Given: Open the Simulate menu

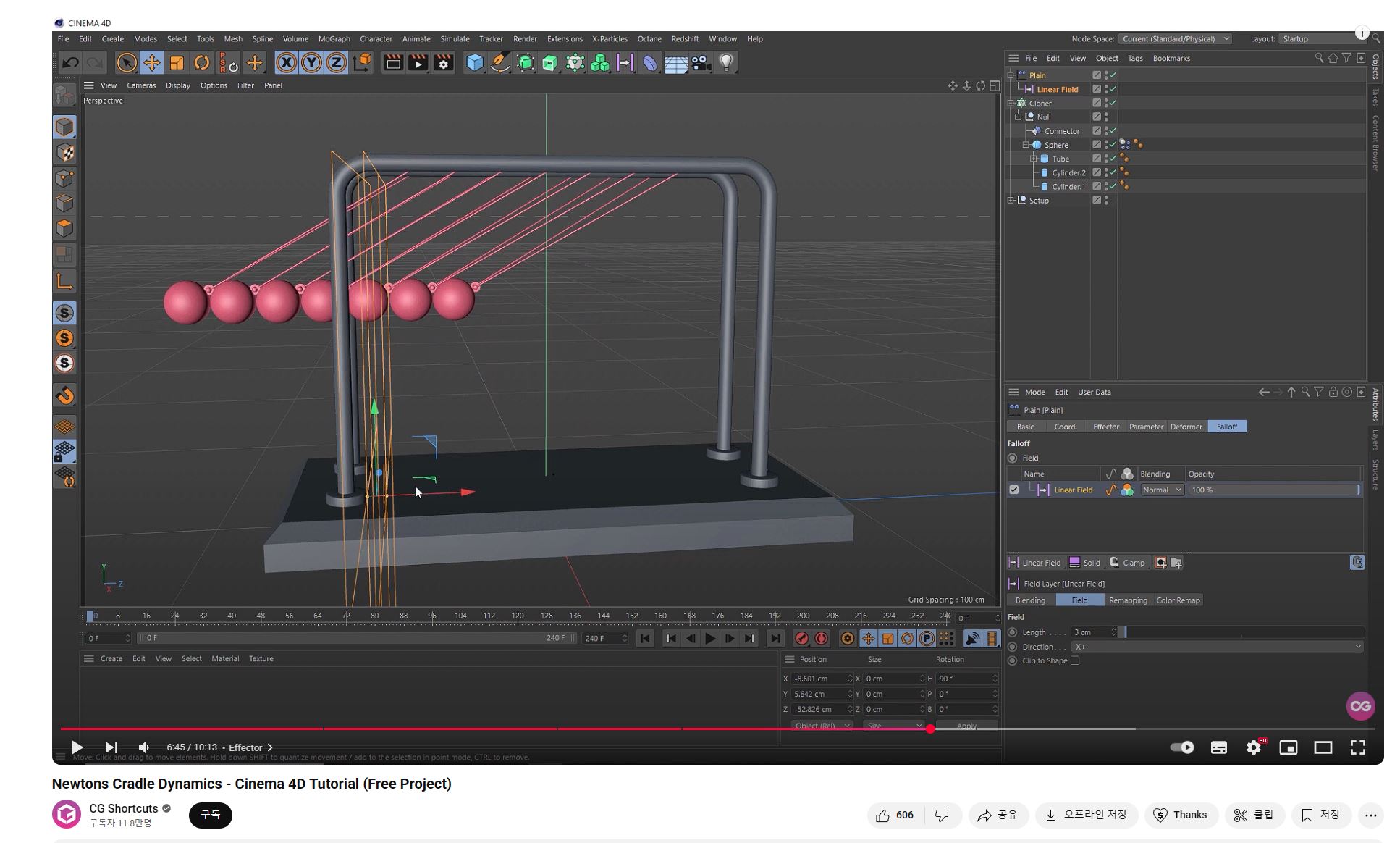Looking at the screenshot, I should point(455,39).
